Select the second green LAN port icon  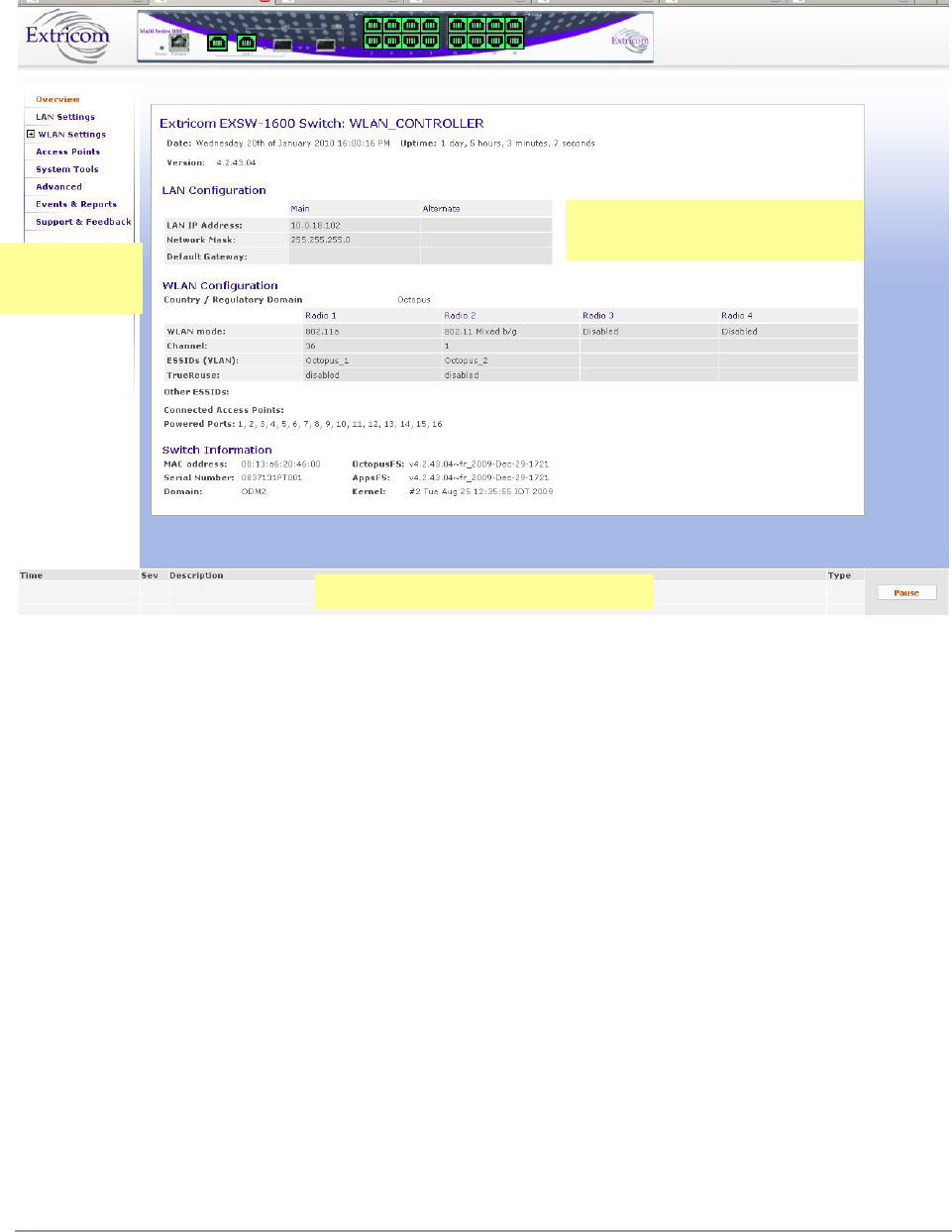point(247,43)
